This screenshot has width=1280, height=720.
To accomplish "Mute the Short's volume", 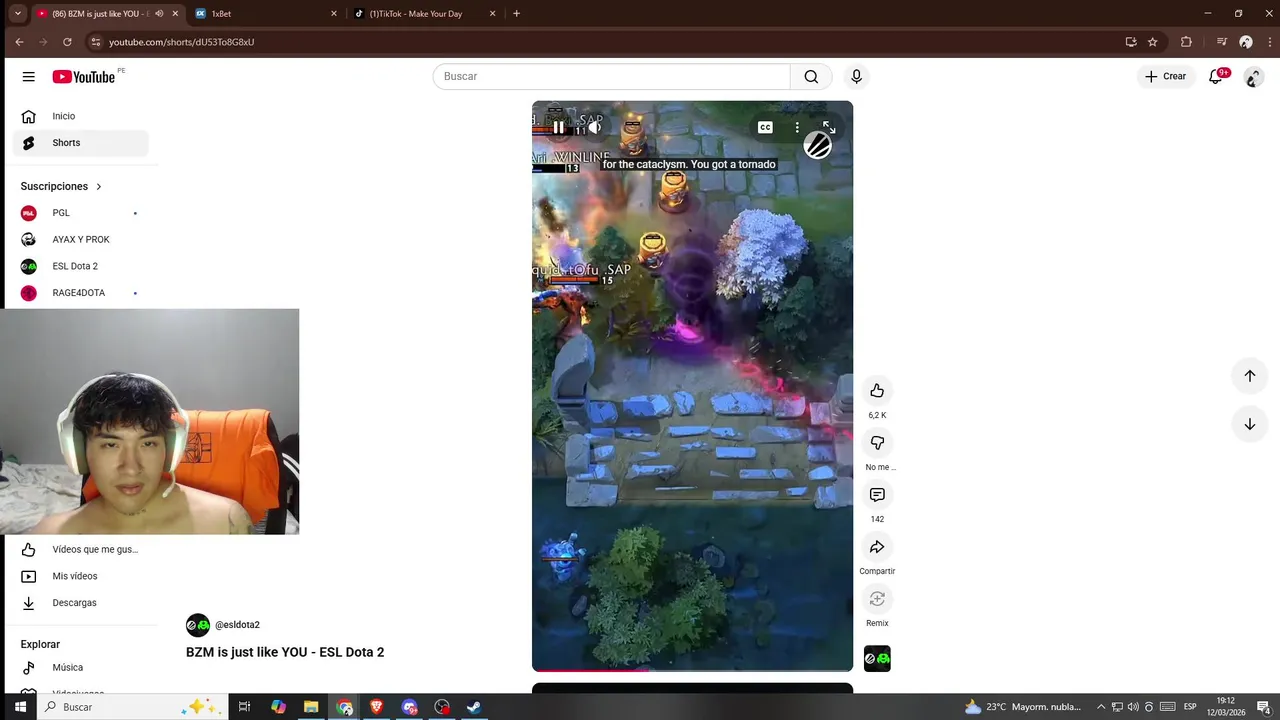I will tap(594, 127).
